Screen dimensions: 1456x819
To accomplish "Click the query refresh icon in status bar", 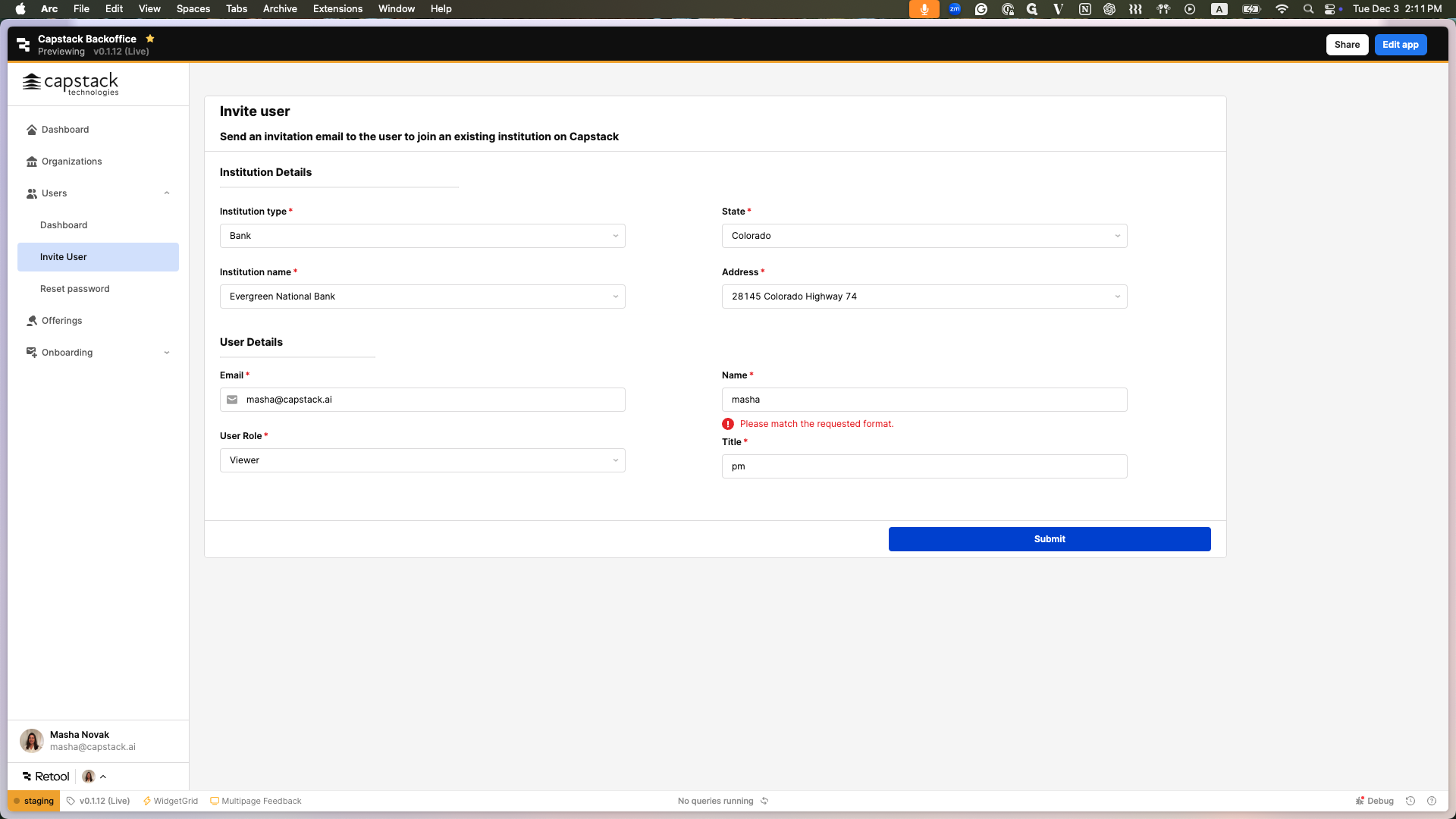I will pos(764,801).
